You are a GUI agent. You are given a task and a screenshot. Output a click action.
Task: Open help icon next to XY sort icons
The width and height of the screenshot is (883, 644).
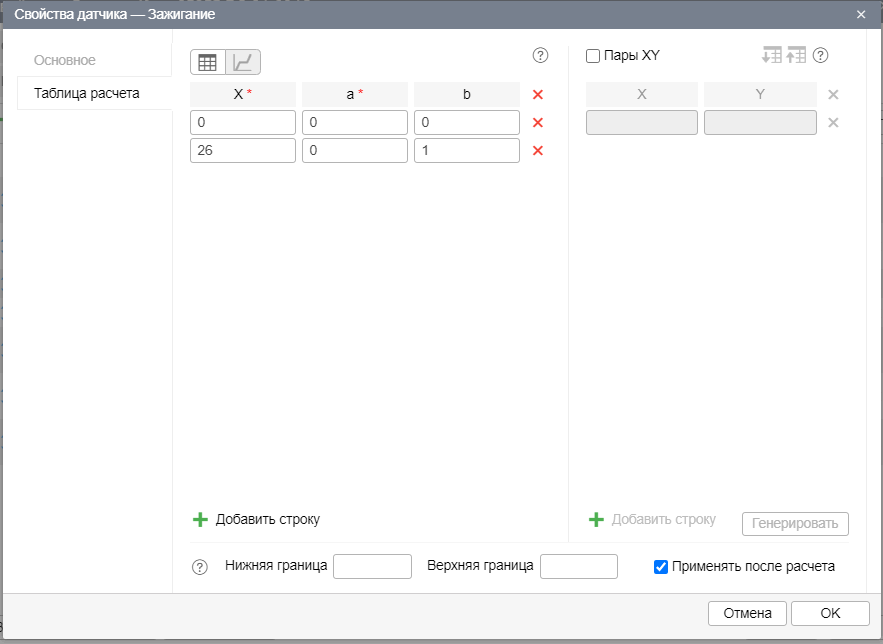tap(821, 56)
